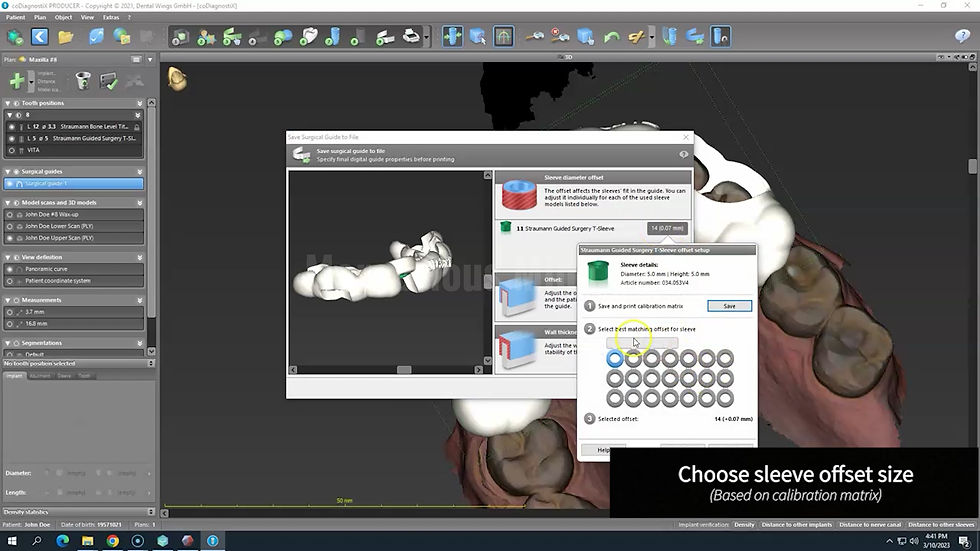Screen dimensions: 980x551
Task: Toggle visibility of implant L 12 ø 3.3
Action: (x=11, y=127)
